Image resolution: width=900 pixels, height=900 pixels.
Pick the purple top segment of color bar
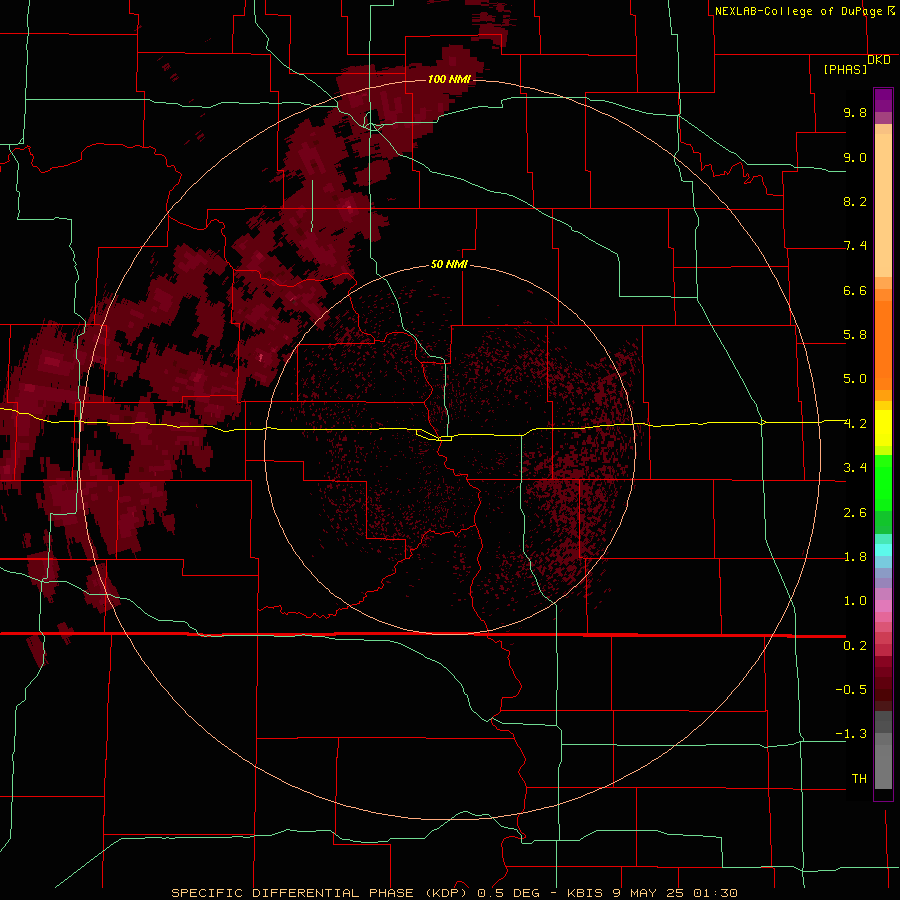[x=883, y=100]
